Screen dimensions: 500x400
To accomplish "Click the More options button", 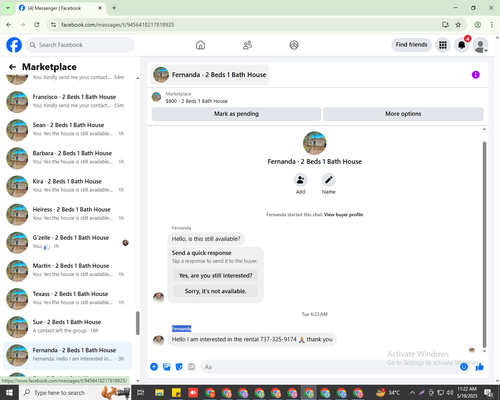I will click(403, 114).
